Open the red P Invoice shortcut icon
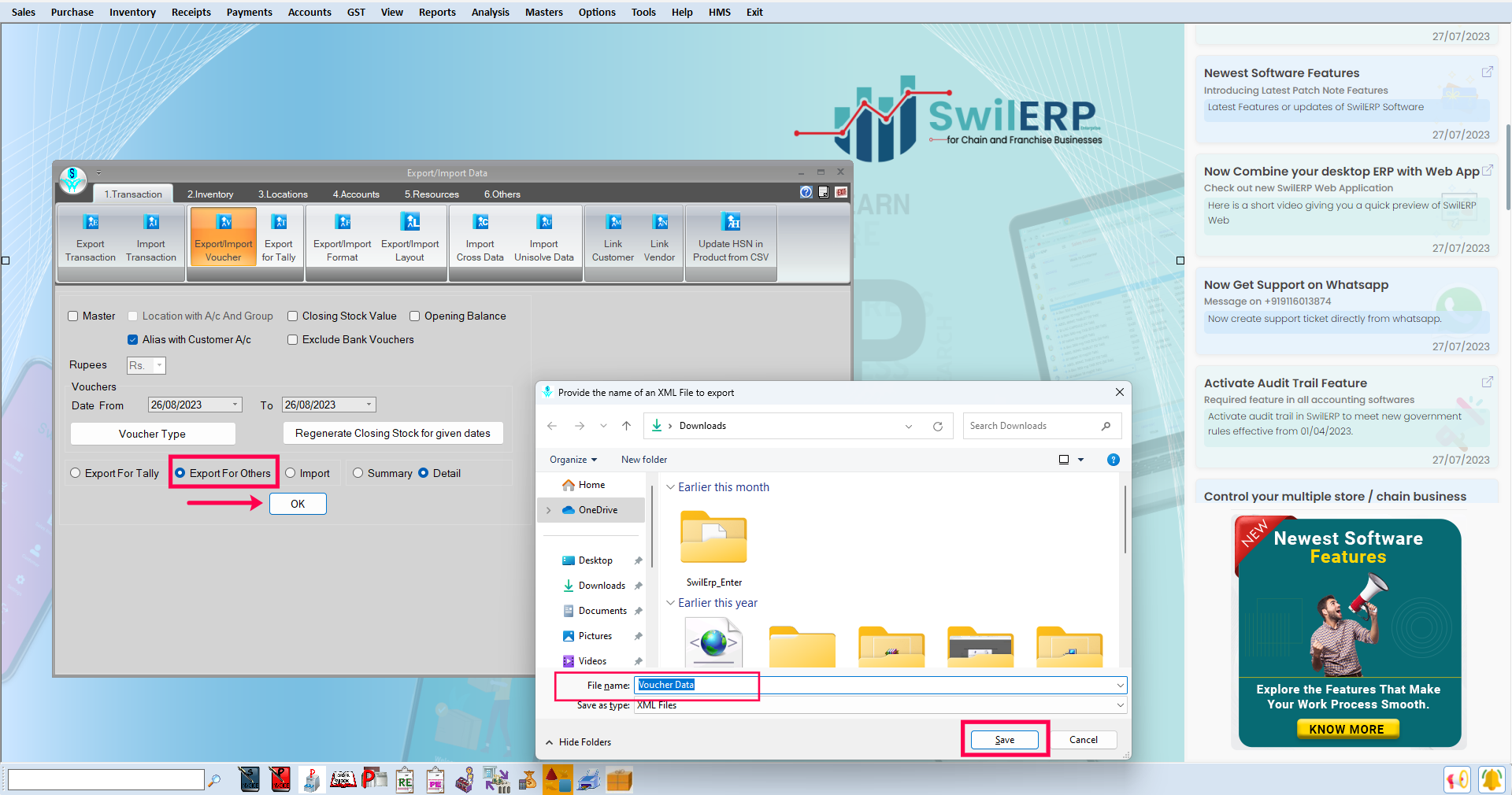The height and width of the screenshot is (795, 1512). pos(280,779)
